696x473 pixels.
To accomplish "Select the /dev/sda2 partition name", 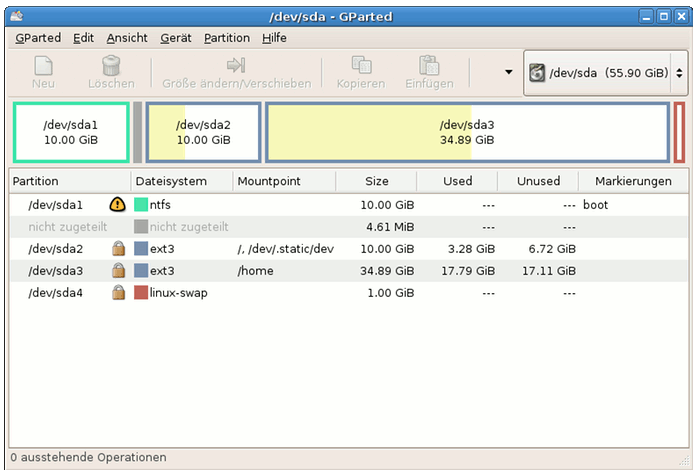I will [55, 248].
